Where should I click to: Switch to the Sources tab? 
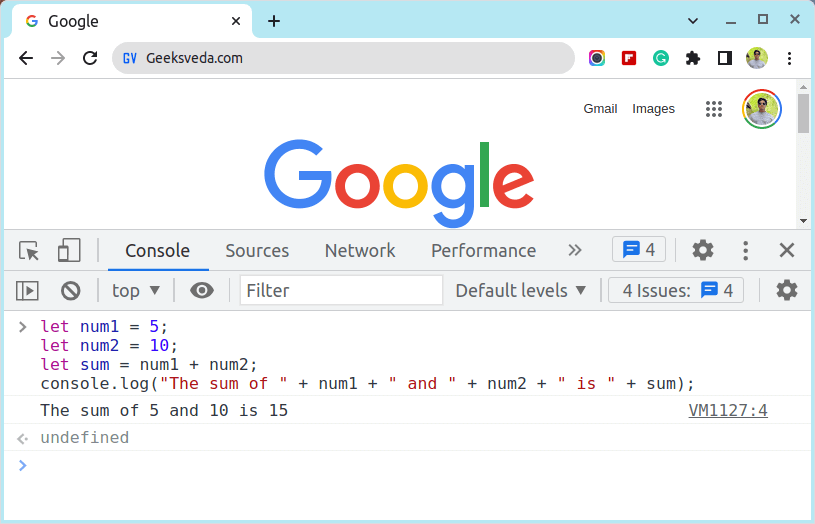tap(257, 251)
